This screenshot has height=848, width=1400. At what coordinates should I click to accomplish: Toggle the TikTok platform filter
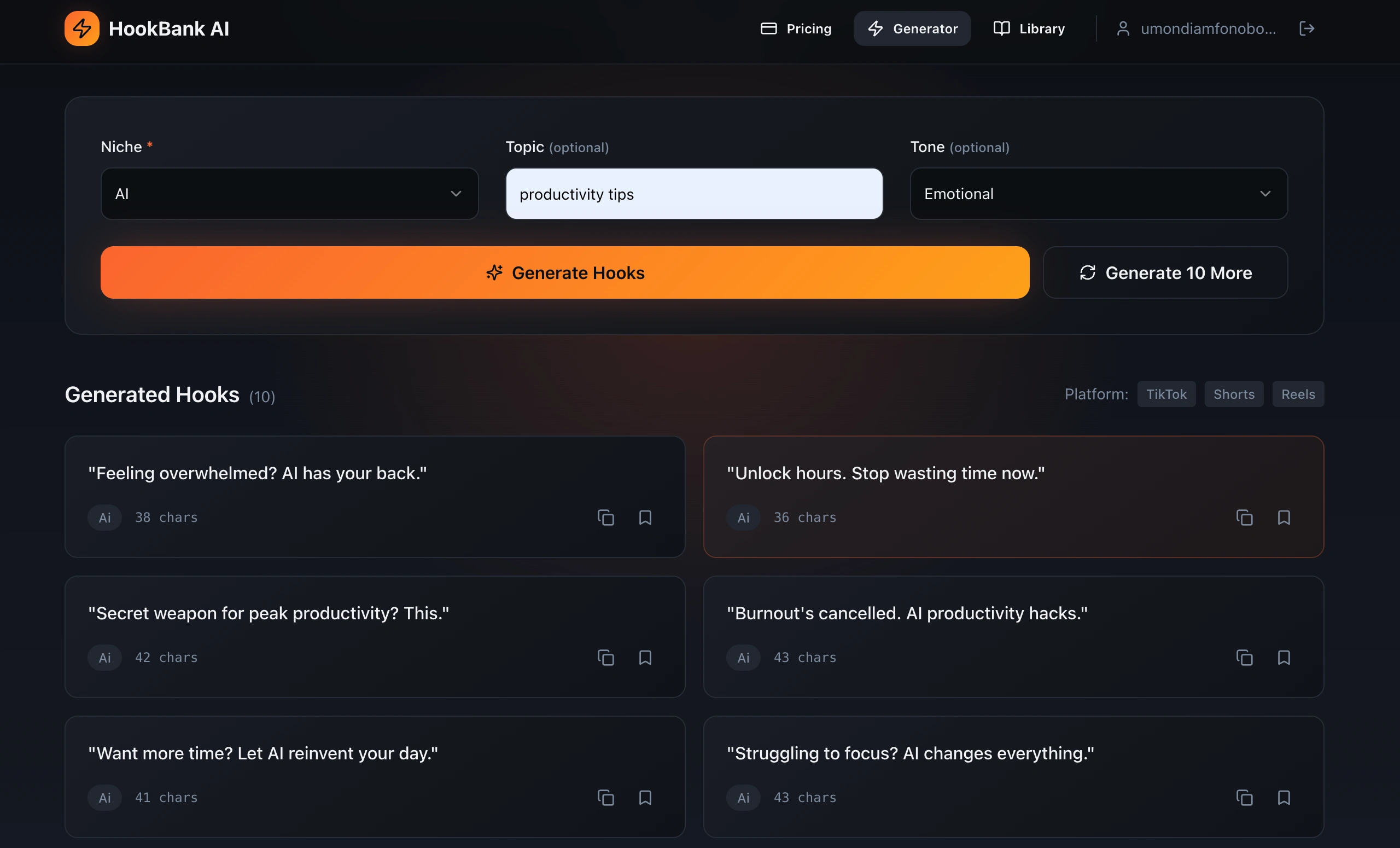(x=1166, y=394)
